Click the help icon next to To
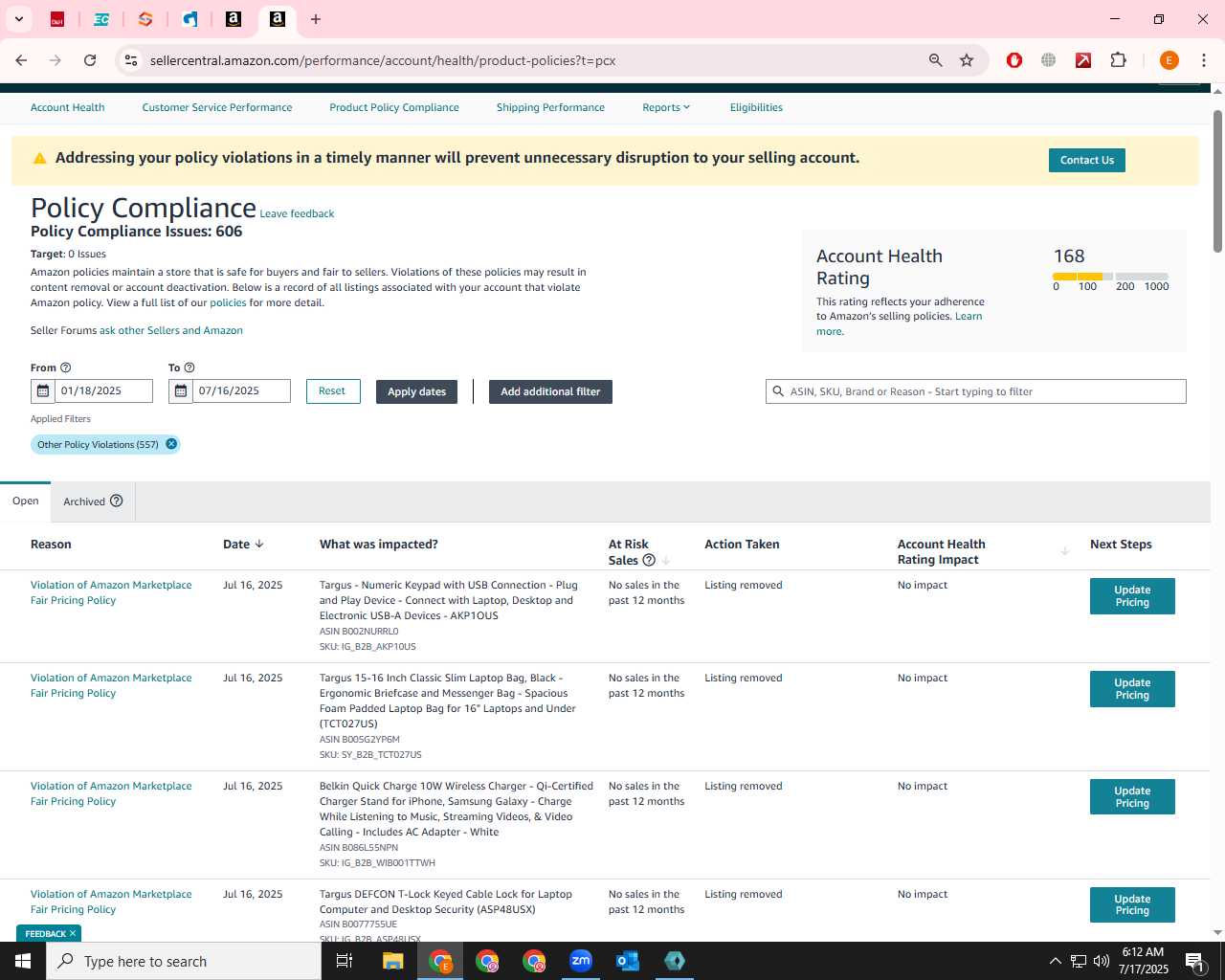The width and height of the screenshot is (1225, 980). (189, 367)
